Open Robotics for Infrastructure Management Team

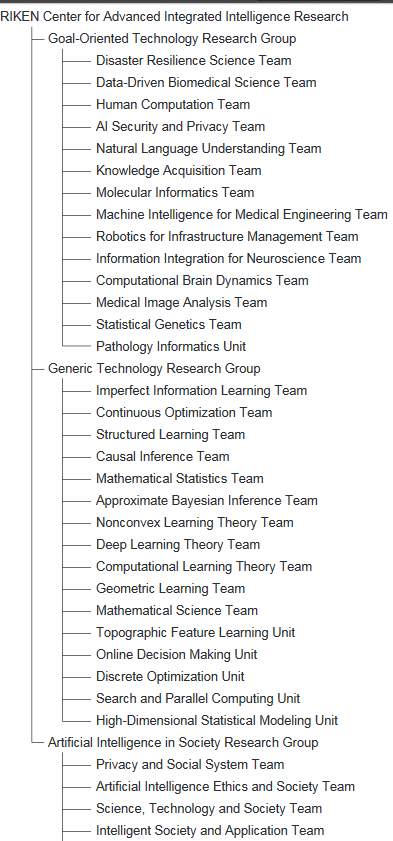click(227, 237)
